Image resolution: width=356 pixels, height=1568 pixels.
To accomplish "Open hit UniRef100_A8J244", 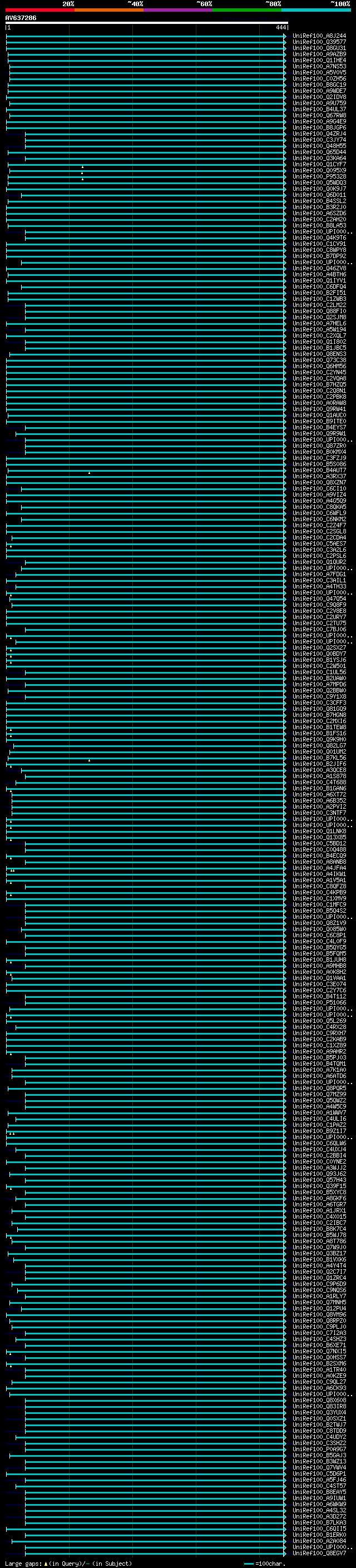I will point(319,36).
